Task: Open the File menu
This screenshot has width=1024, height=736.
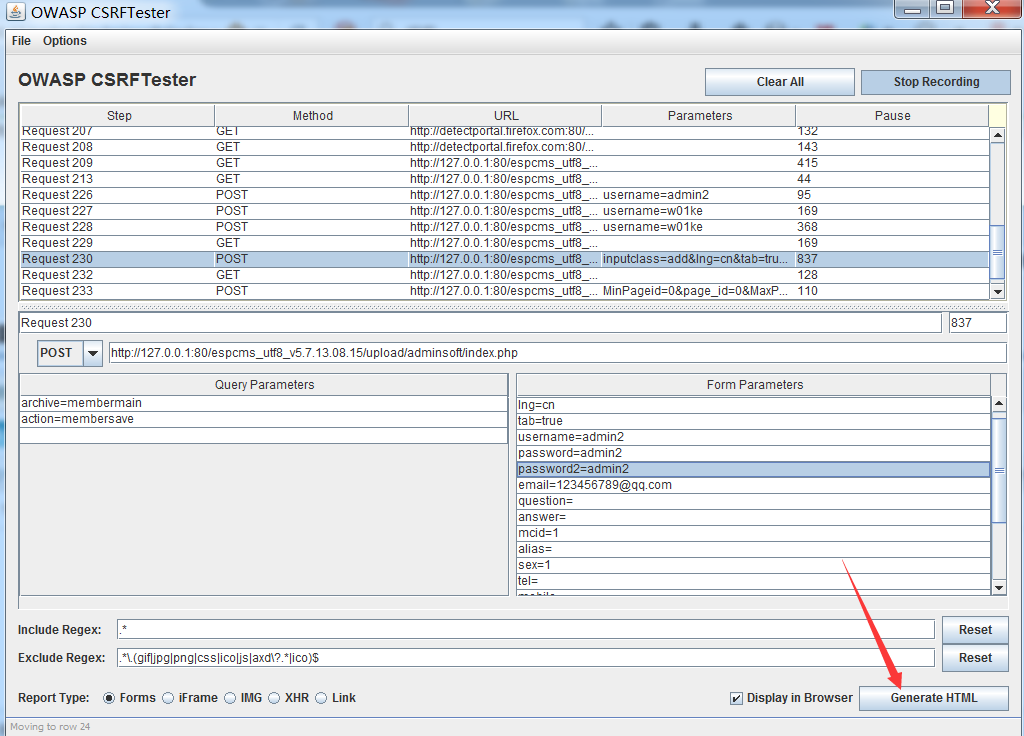Action: click(21, 40)
